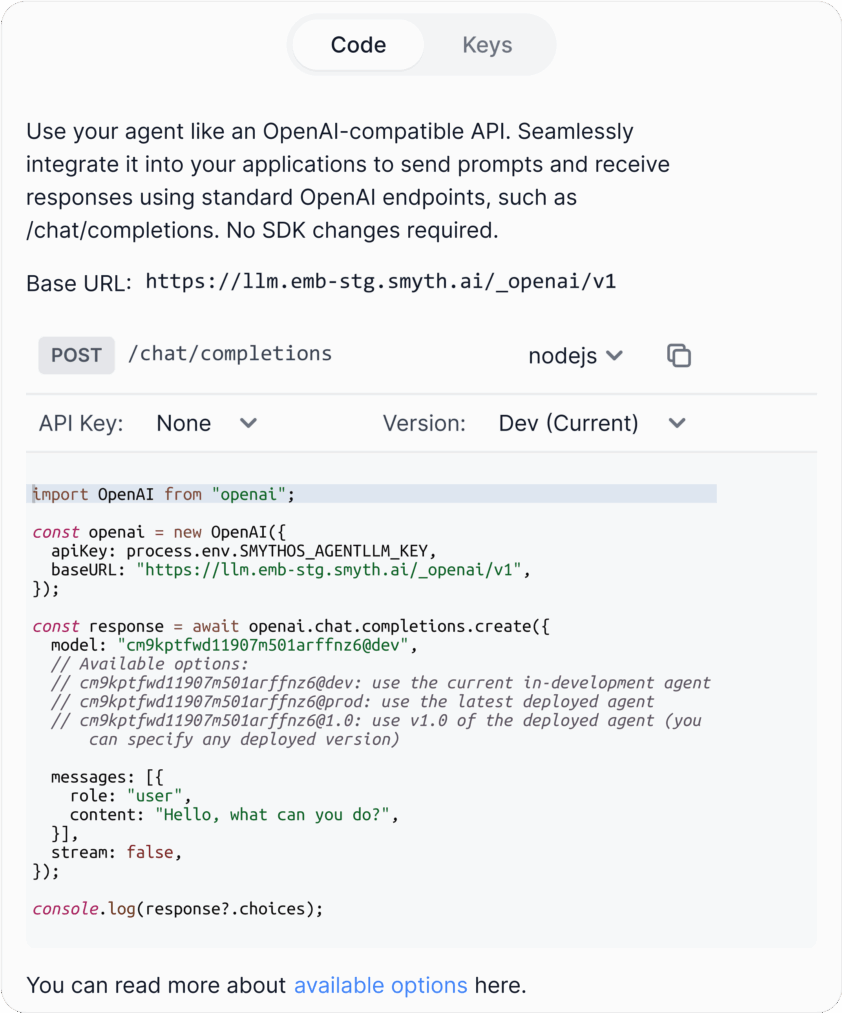Select the /chat/completions endpoint path
Viewport: 842px width, 1013px height.
coord(230,353)
